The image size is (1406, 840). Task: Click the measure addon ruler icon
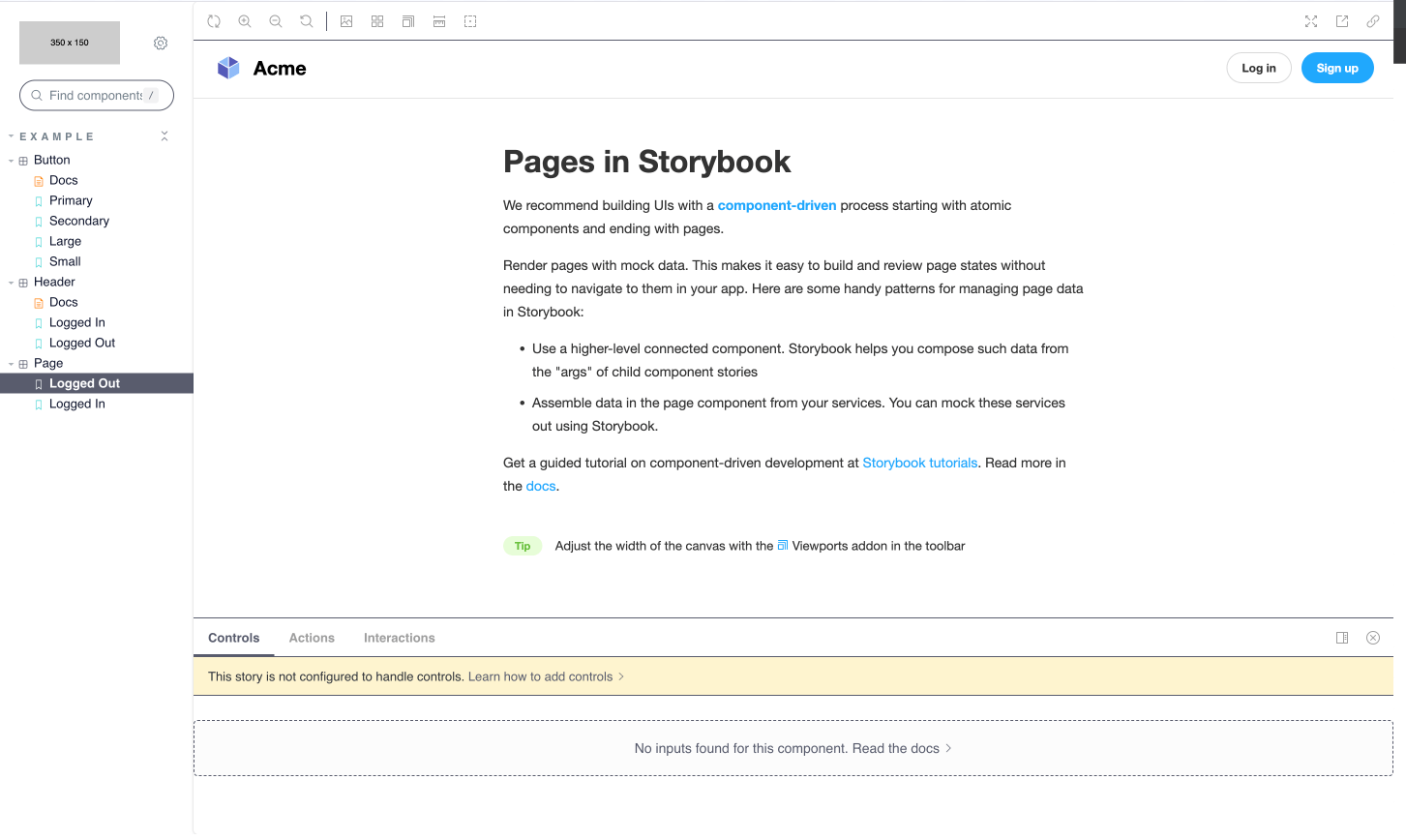click(439, 20)
